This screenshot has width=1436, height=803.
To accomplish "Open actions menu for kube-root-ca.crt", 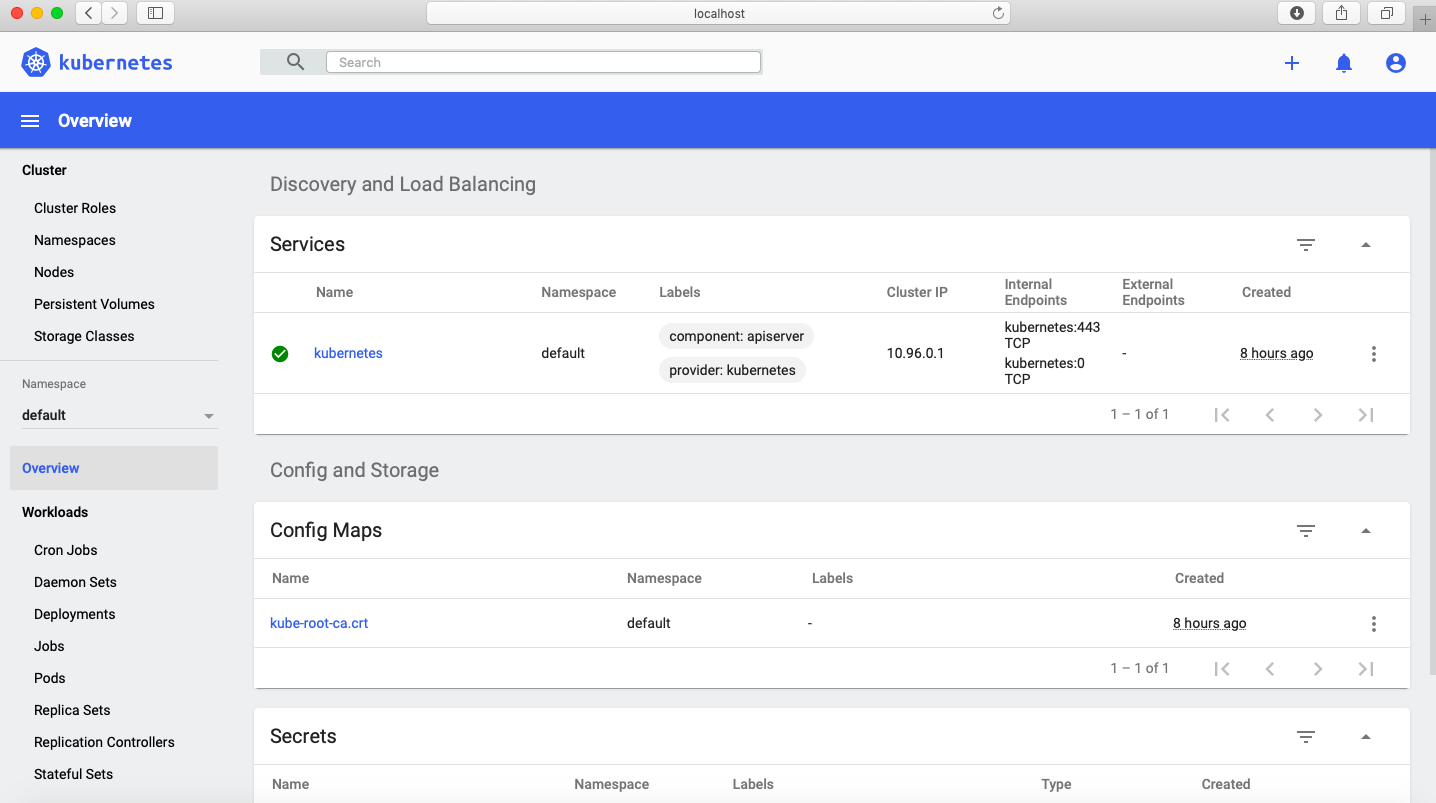I will click(x=1374, y=624).
